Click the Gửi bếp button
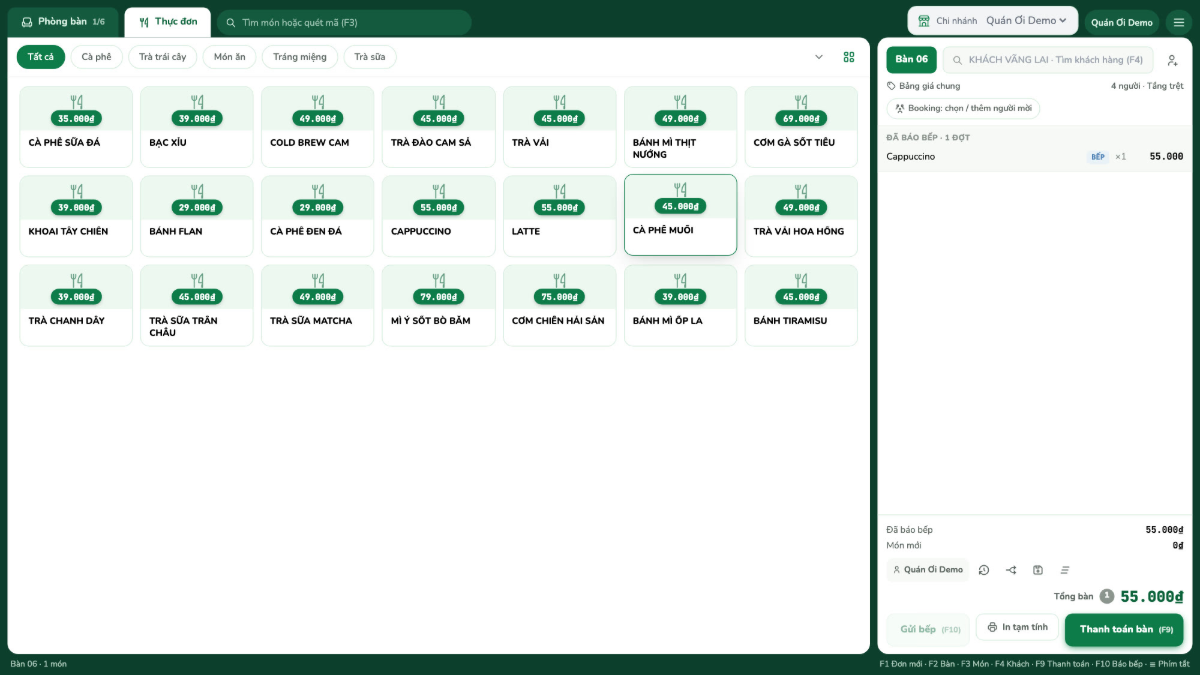 [x=928, y=630]
